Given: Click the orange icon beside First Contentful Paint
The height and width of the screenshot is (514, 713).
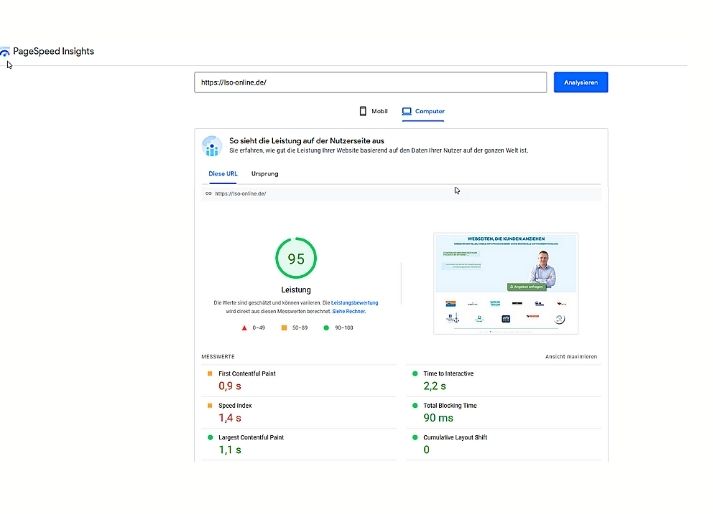Looking at the screenshot, I should (210, 373).
